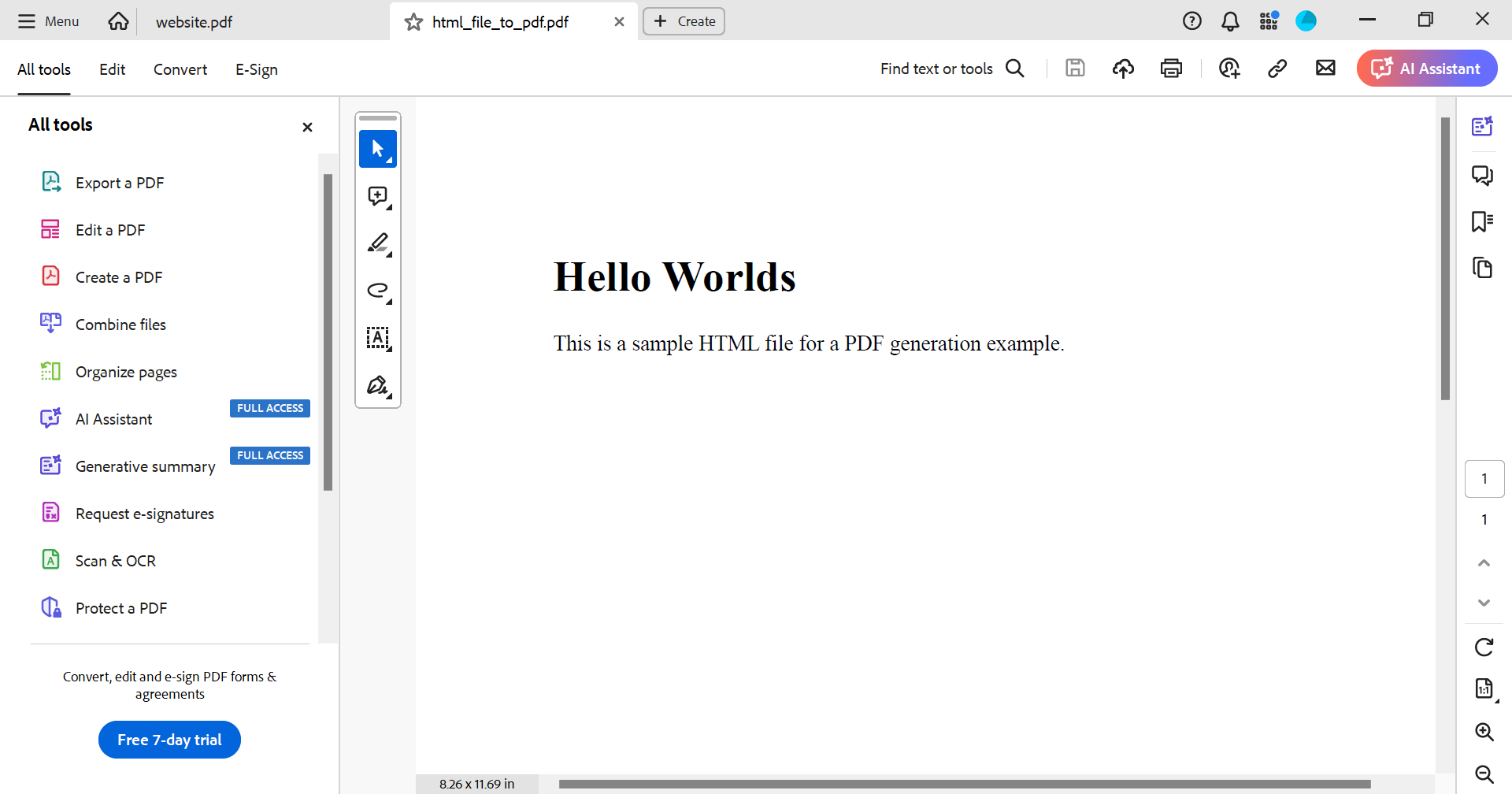Open the Menu hamburger dropdown

49,21
